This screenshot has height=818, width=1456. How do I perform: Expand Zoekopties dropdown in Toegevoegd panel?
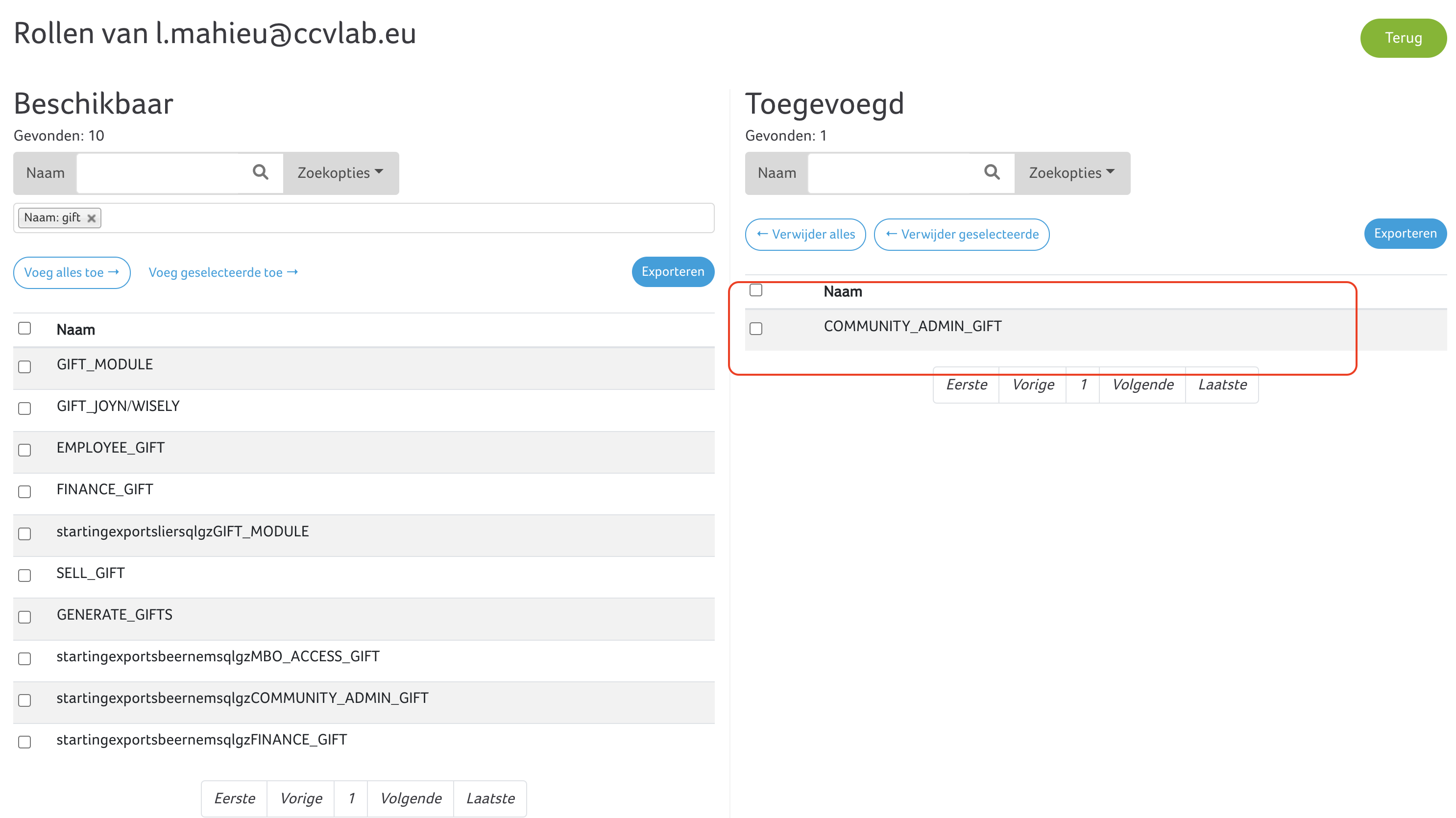click(1071, 173)
